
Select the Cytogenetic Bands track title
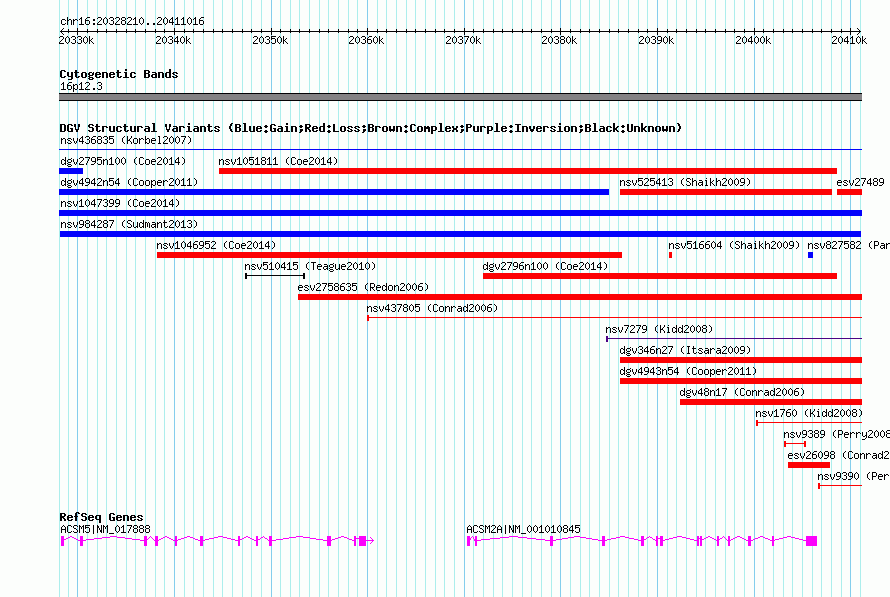click(119, 74)
